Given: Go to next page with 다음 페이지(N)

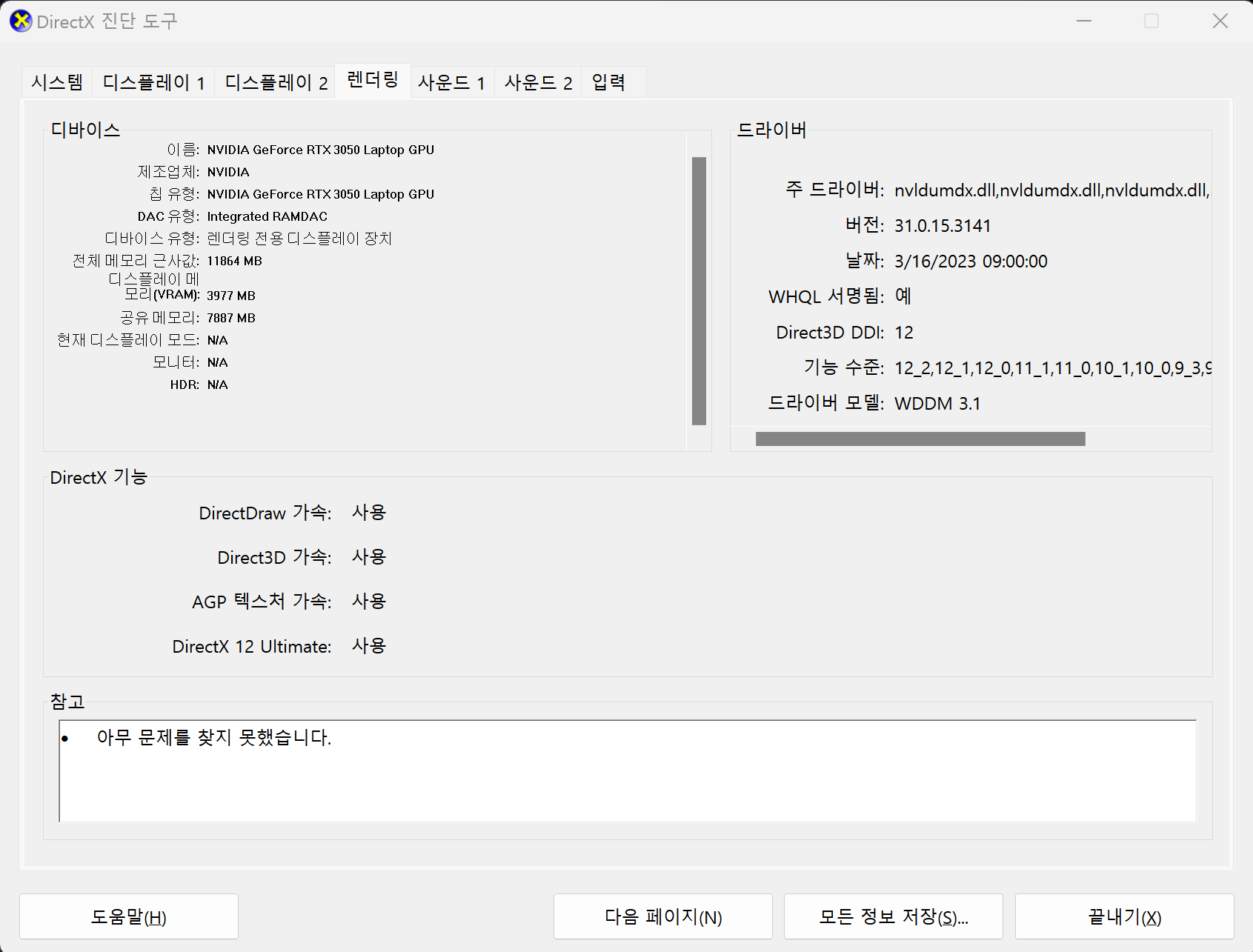Looking at the screenshot, I should point(663,916).
